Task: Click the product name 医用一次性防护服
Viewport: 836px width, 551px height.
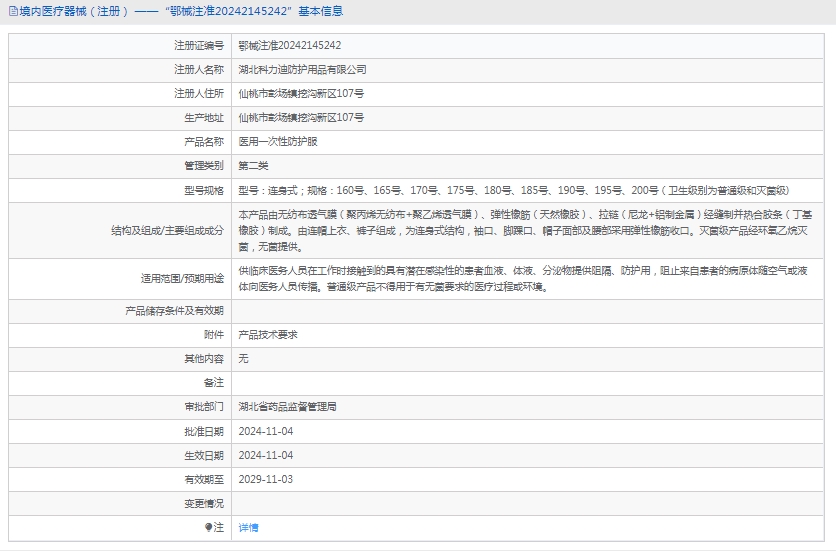Action: (278, 142)
